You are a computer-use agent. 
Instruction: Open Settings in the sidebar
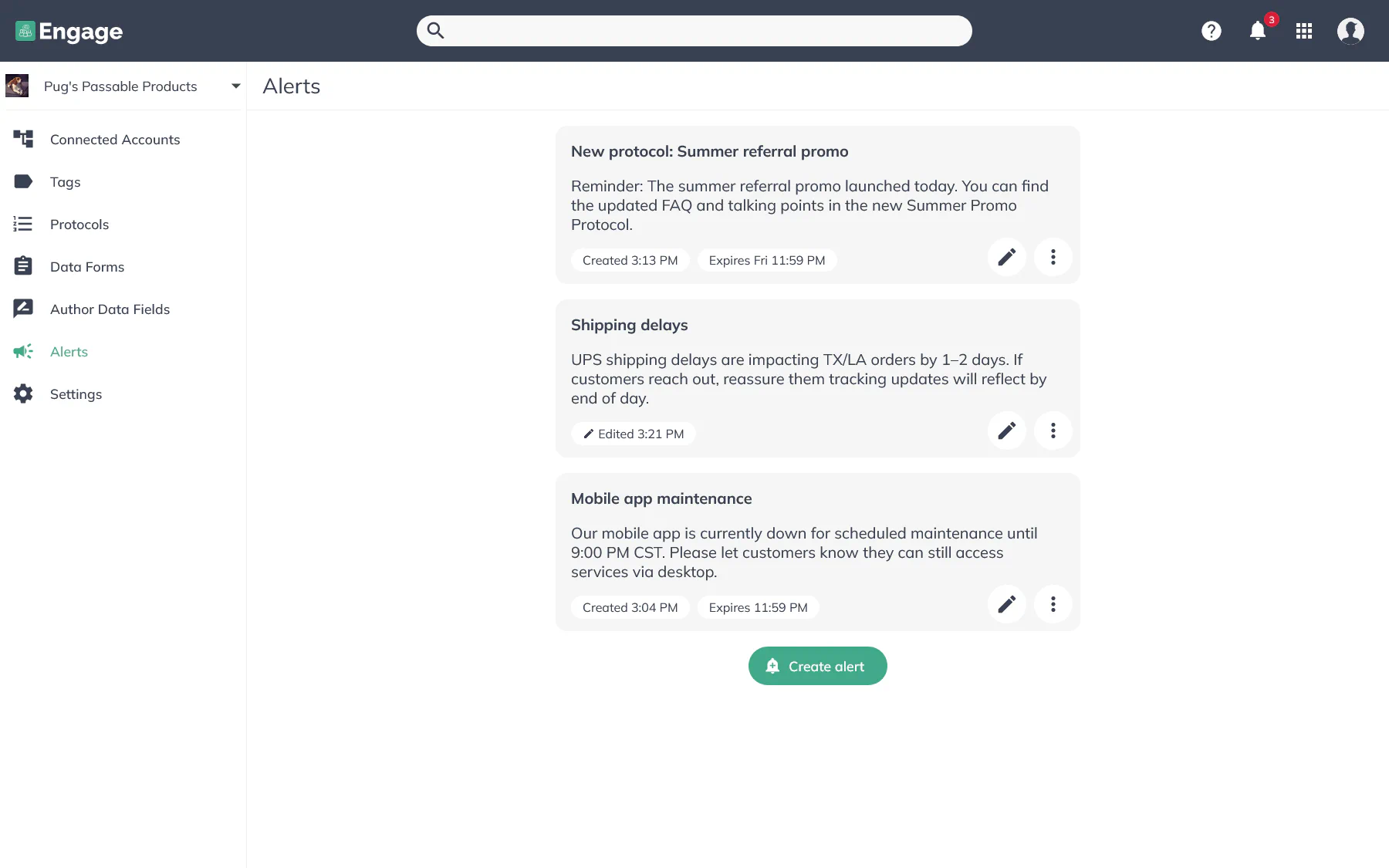click(76, 394)
